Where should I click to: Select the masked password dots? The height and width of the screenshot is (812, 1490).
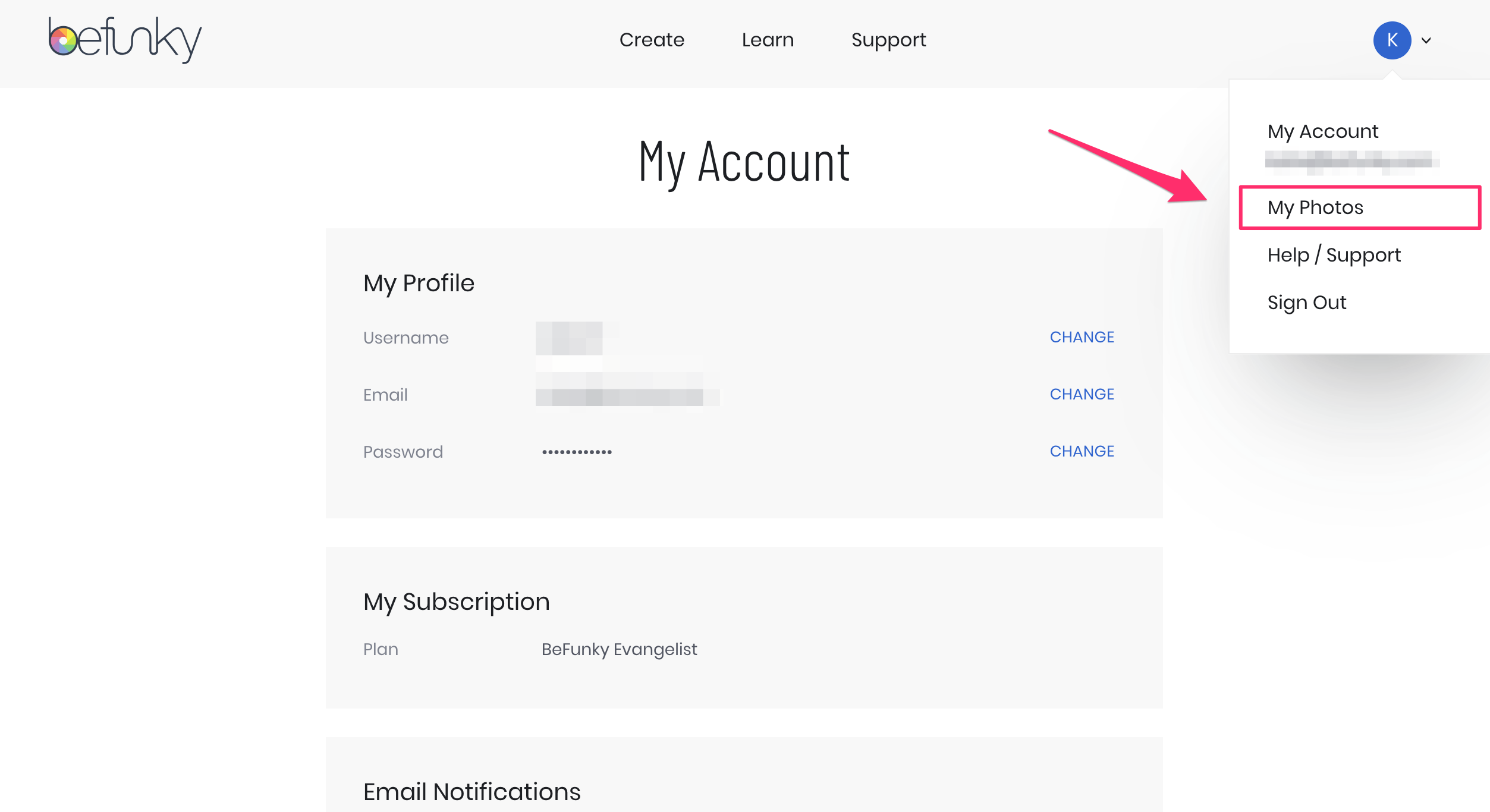click(577, 452)
